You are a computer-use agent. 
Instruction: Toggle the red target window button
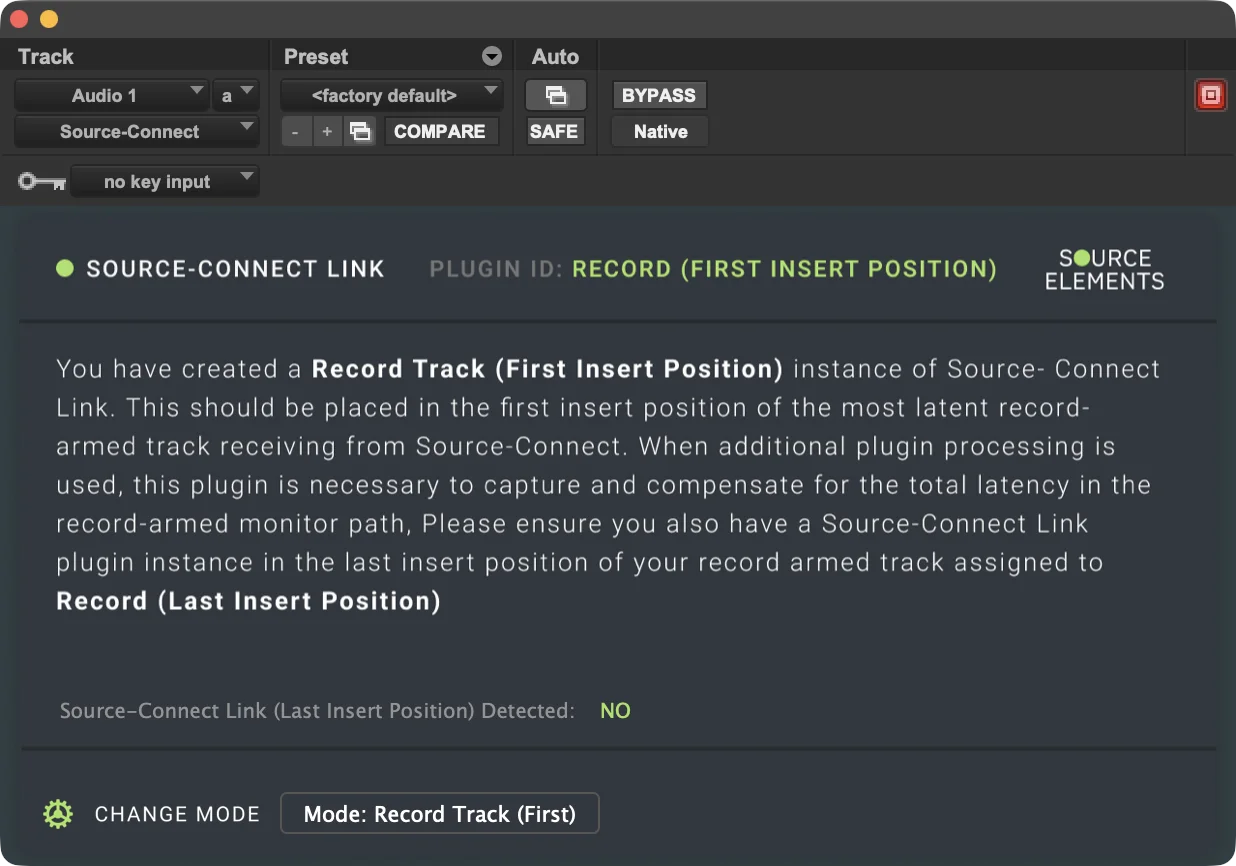[x=1210, y=96]
